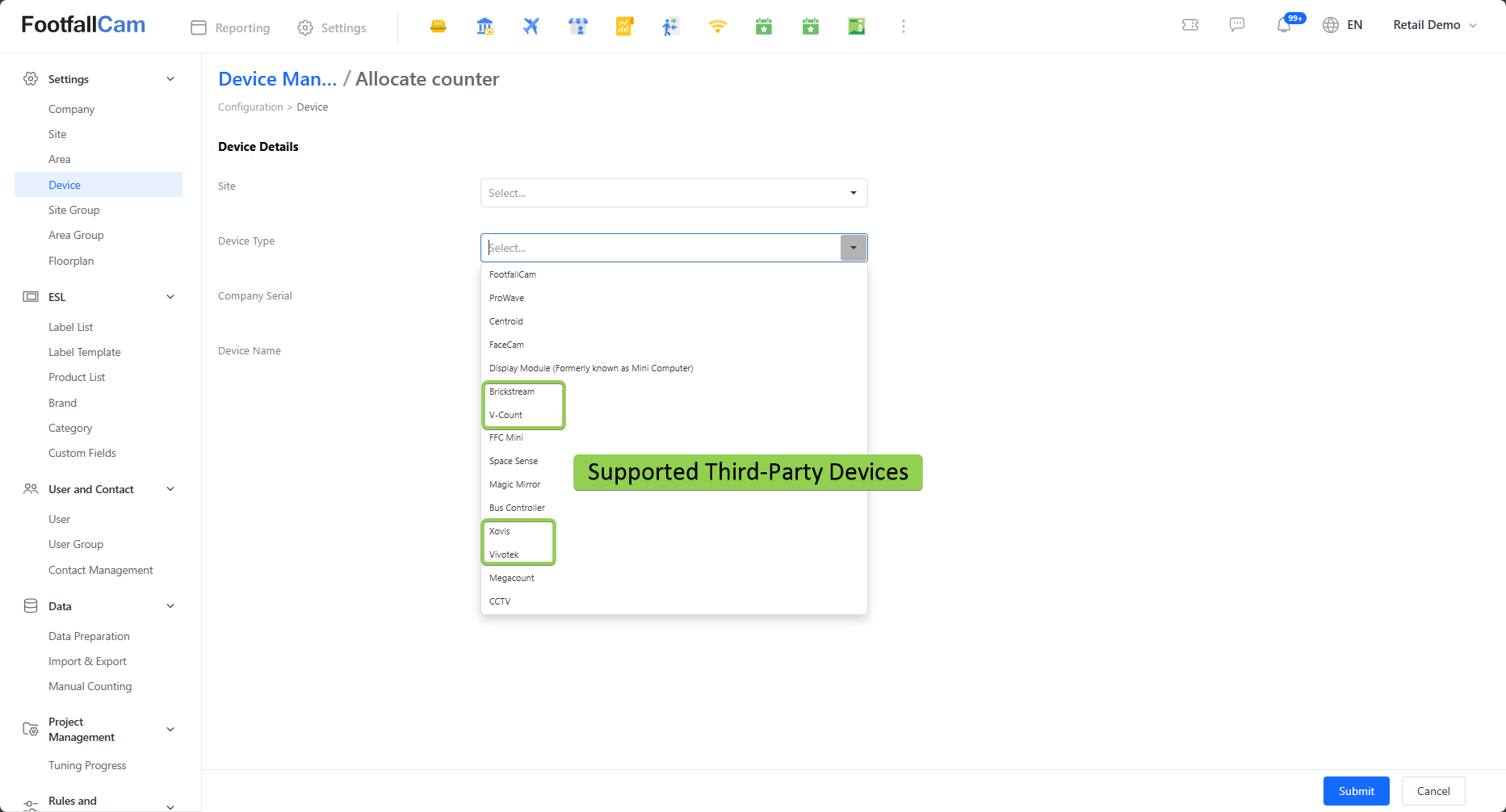Image resolution: width=1506 pixels, height=812 pixels.
Task: Open the Settings top menu
Action: 331,27
